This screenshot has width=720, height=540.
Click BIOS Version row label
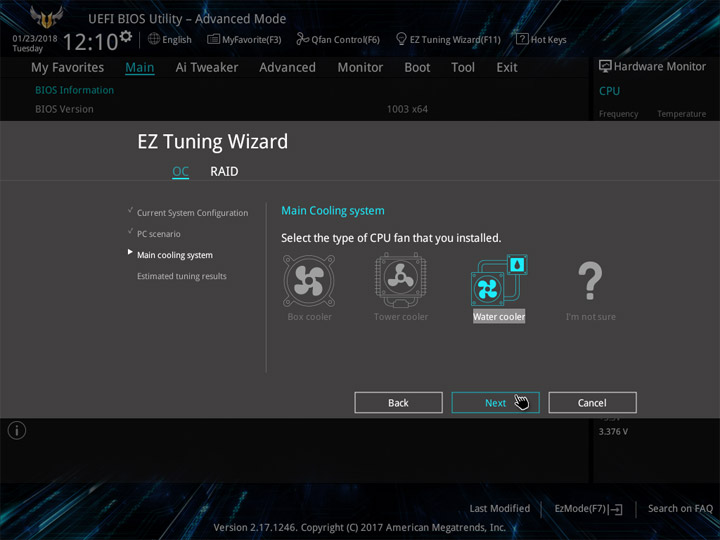[x=64, y=109]
